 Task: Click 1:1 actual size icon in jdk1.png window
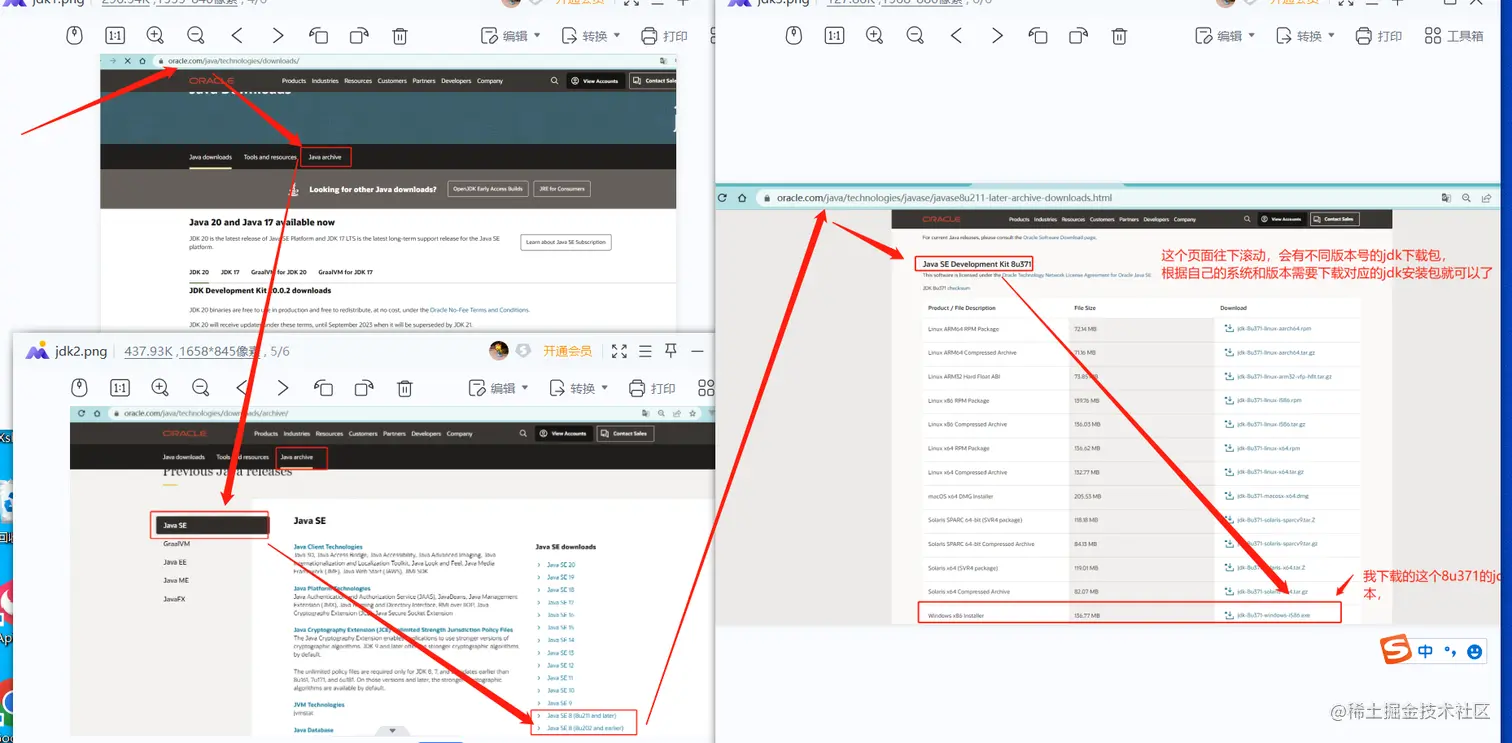(114, 36)
